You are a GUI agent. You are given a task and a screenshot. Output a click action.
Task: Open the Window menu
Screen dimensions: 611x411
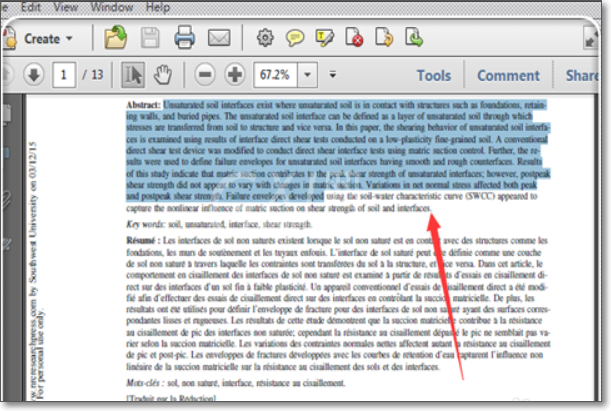click(112, 7)
